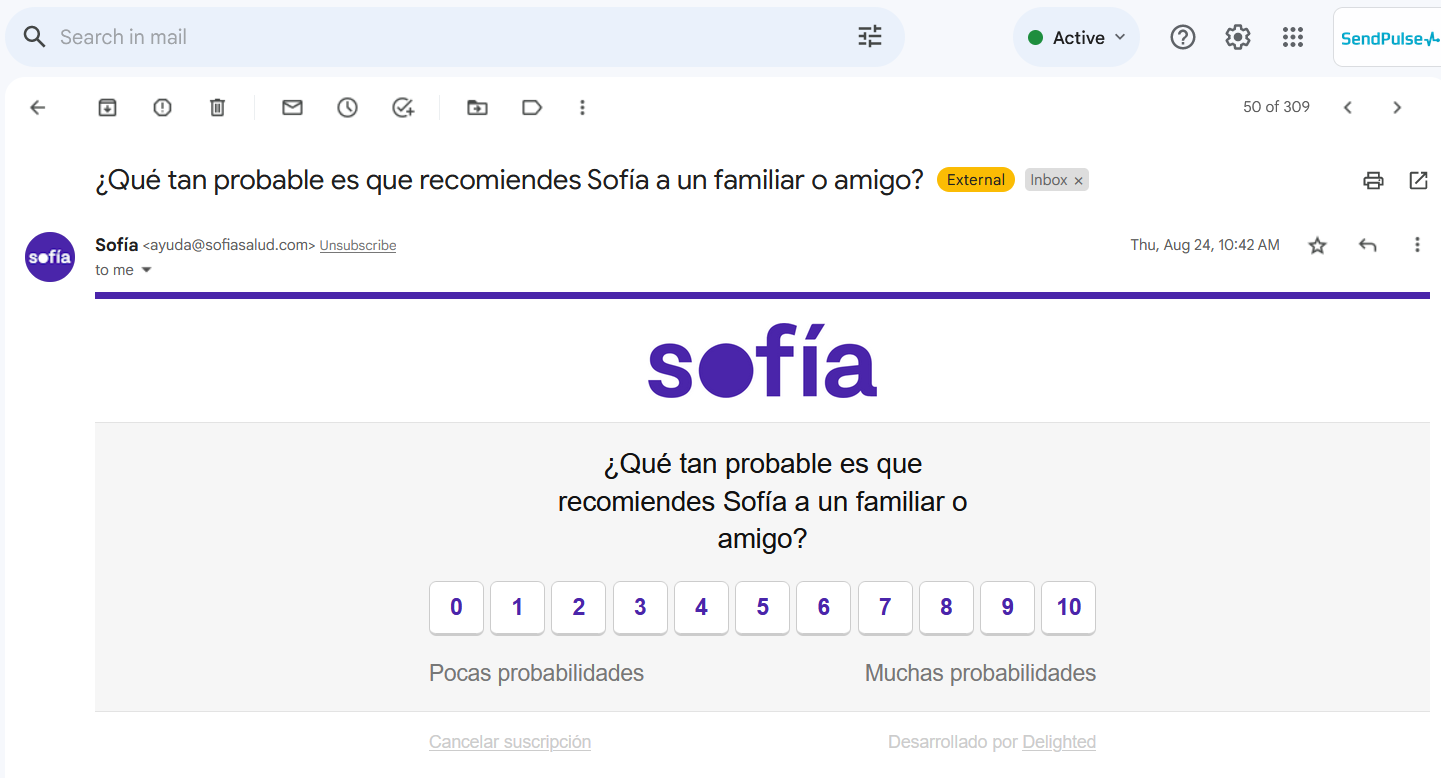1441x778 pixels.
Task: Open the message's more options menu
Action: point(1416,245)
